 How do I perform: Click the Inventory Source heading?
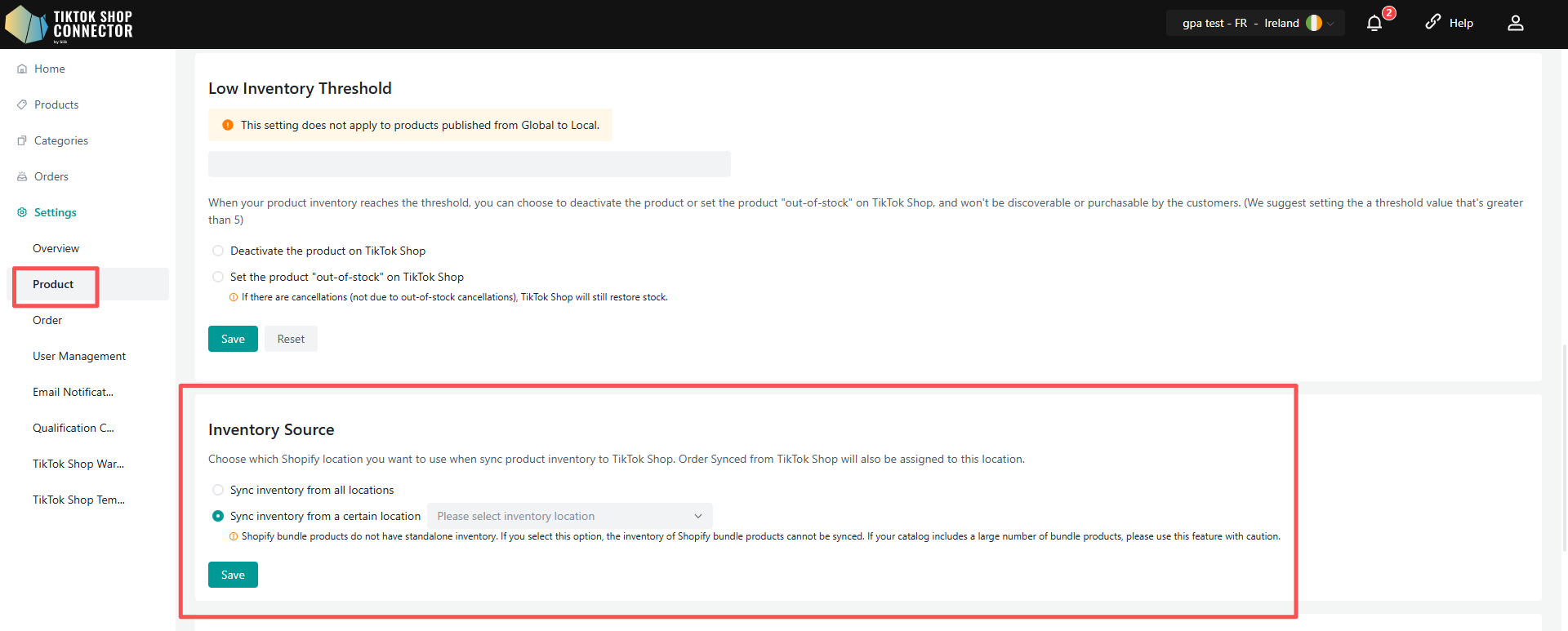(271, 429)
